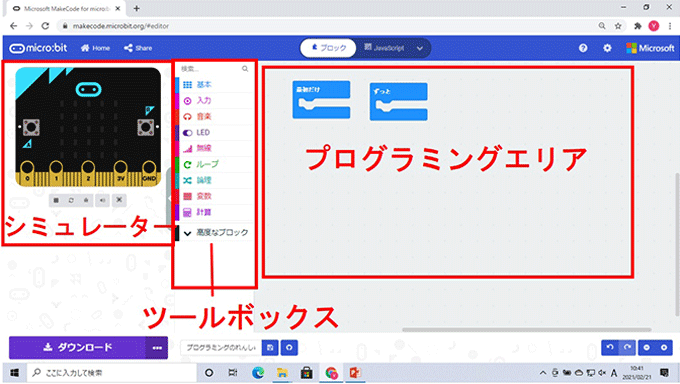The height and width of the screenshot is (384, 680).
Task: Collapse the simulator panel with the side arrow
Action: coord(170,198)
